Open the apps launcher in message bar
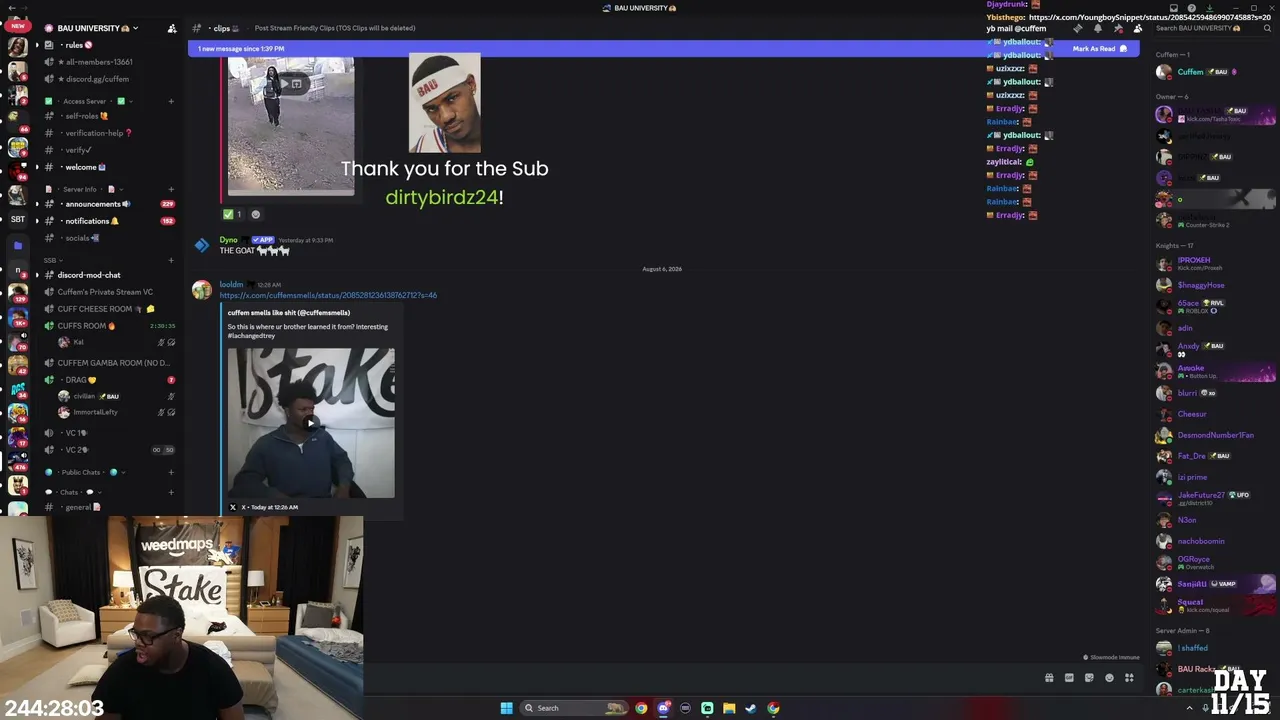The height and width of the screenshot is (720, 1280). (x=1129, y=678)
